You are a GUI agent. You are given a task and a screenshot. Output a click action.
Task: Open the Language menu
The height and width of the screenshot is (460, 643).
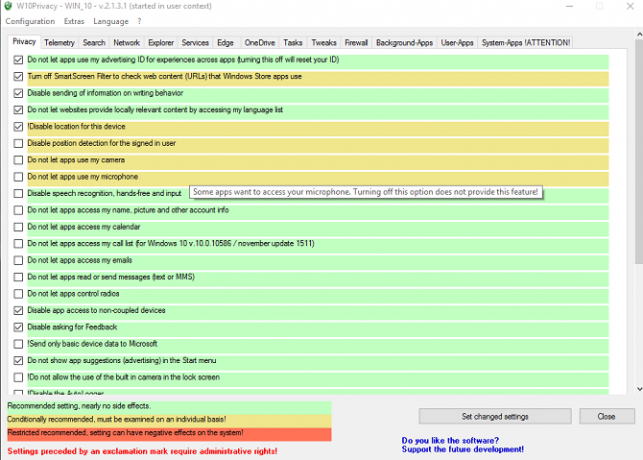111,21
